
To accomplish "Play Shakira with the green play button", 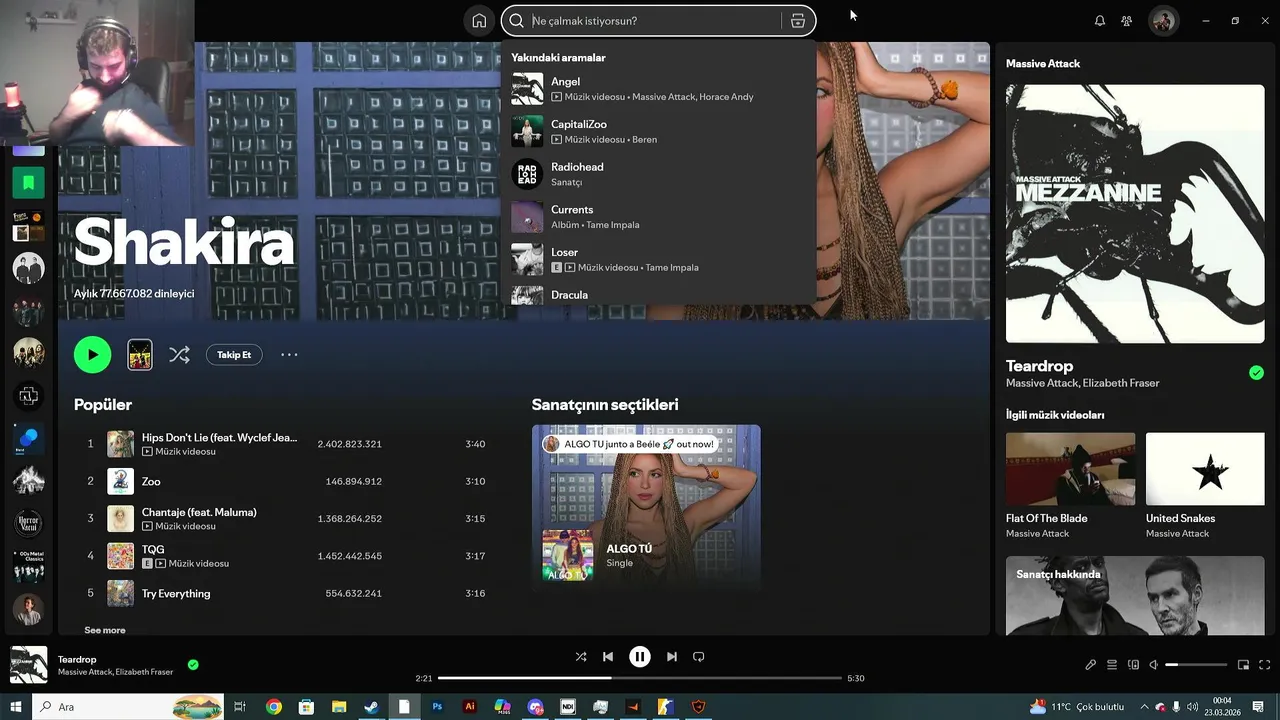I will pyautogui.click(x=92, y=354).
